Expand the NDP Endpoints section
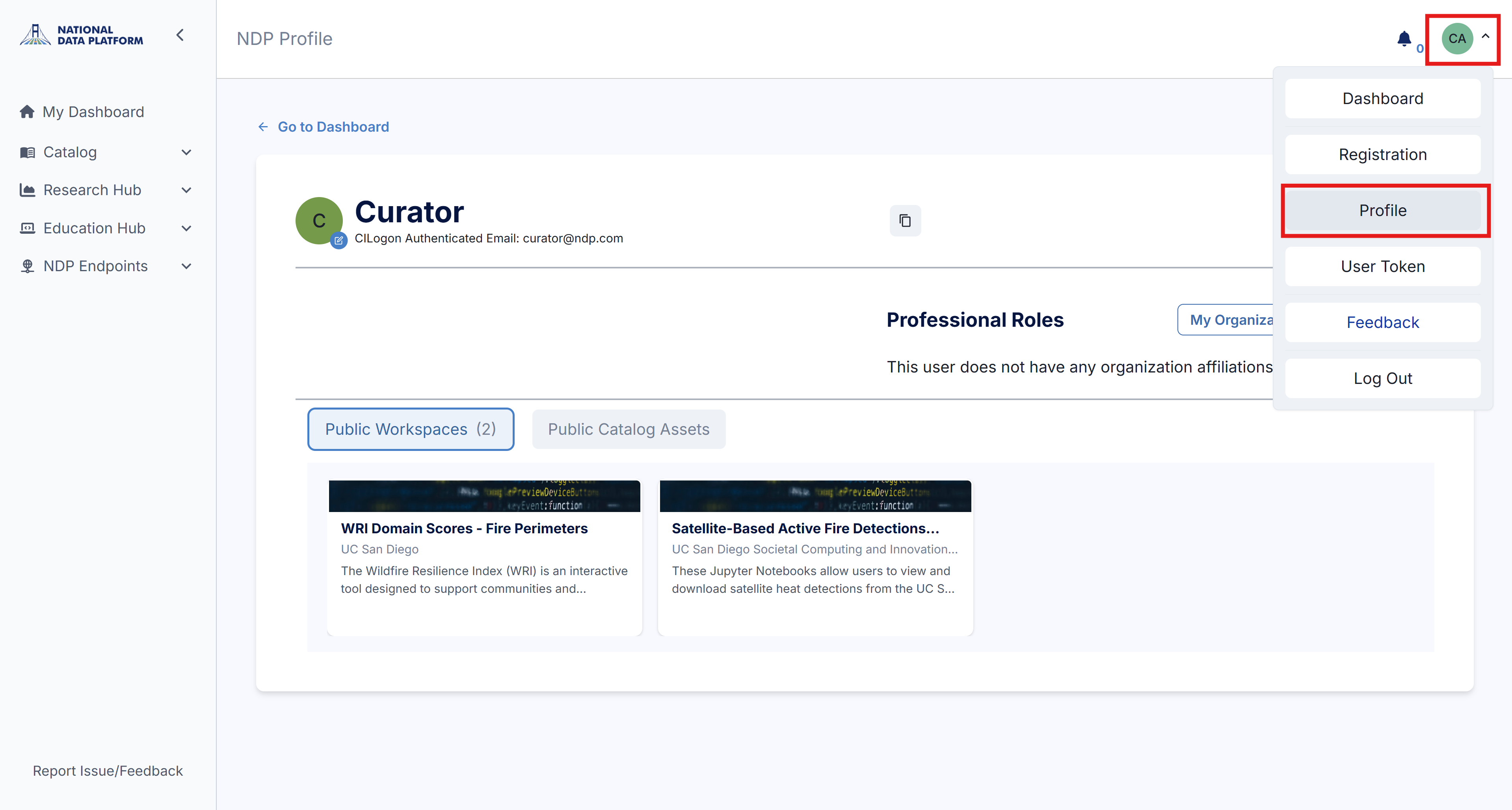Image resolution: width=1512 pixels, height=810 pixels. pos(107,266)
